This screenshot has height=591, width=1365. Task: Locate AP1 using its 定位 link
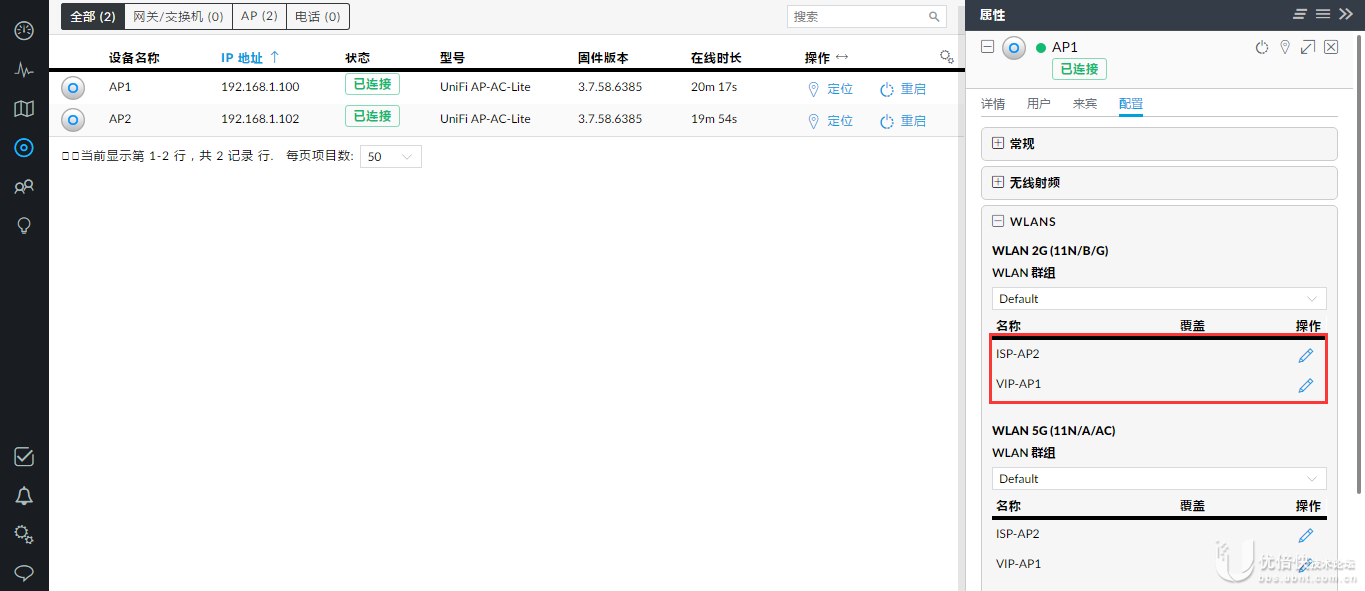pyautogui.click(x=840, y=89)
